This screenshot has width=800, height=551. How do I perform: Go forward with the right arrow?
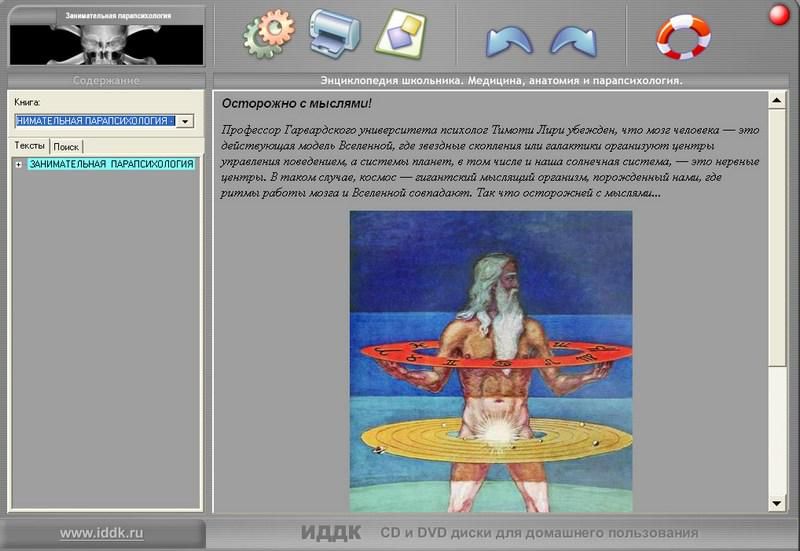573,40
